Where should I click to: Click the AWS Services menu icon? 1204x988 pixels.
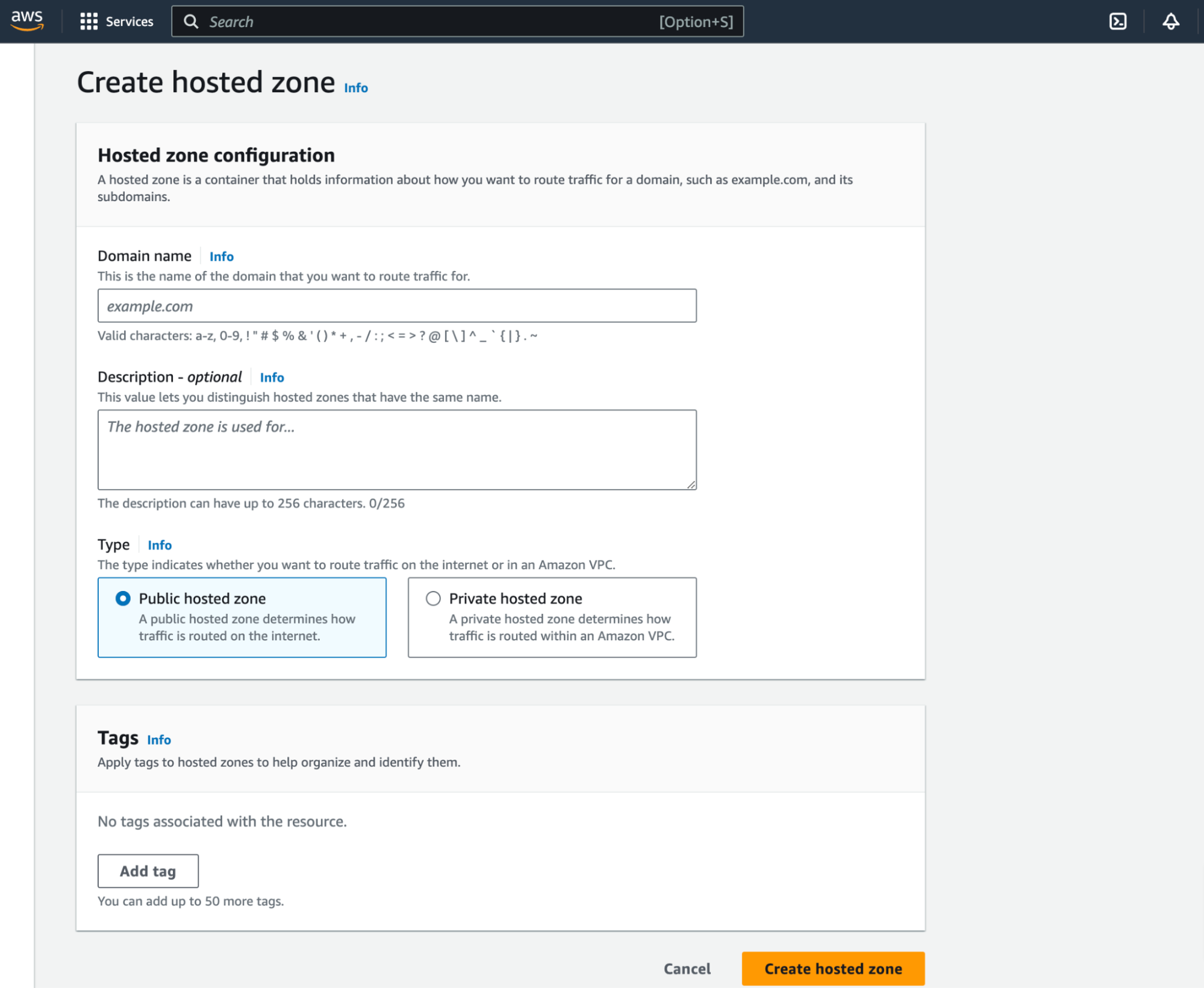tap(88, 21)
